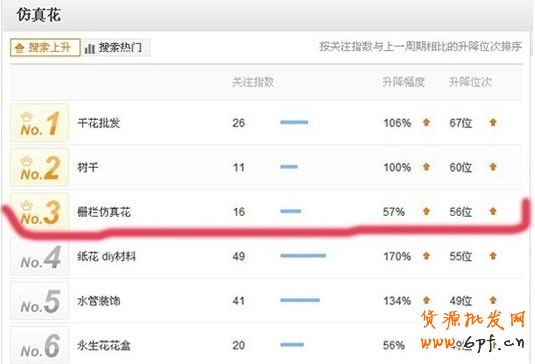
Task: Open the 纸花 diy材料 keyword link
Action: coord(106,256)
